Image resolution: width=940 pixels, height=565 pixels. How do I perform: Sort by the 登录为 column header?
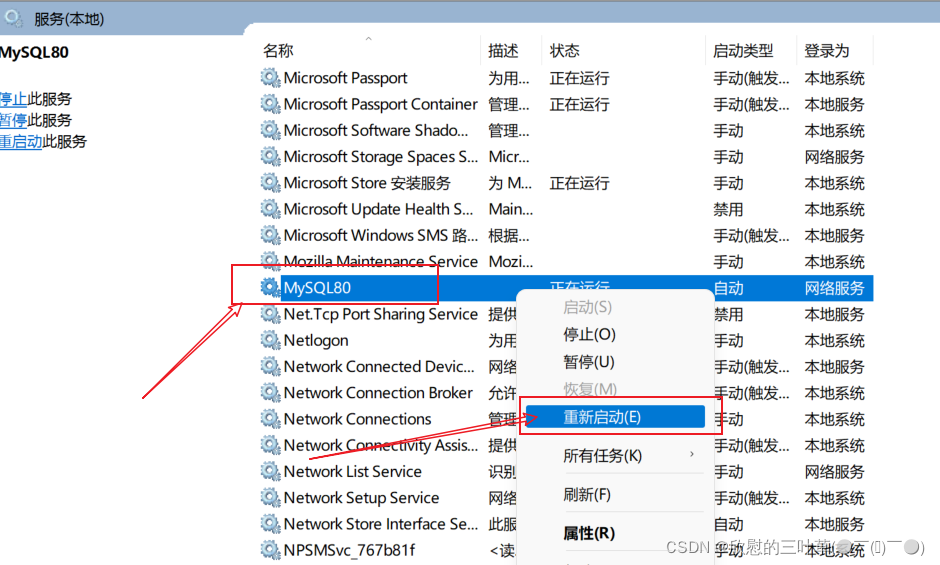pyautogui.click(x=827, y=51)
